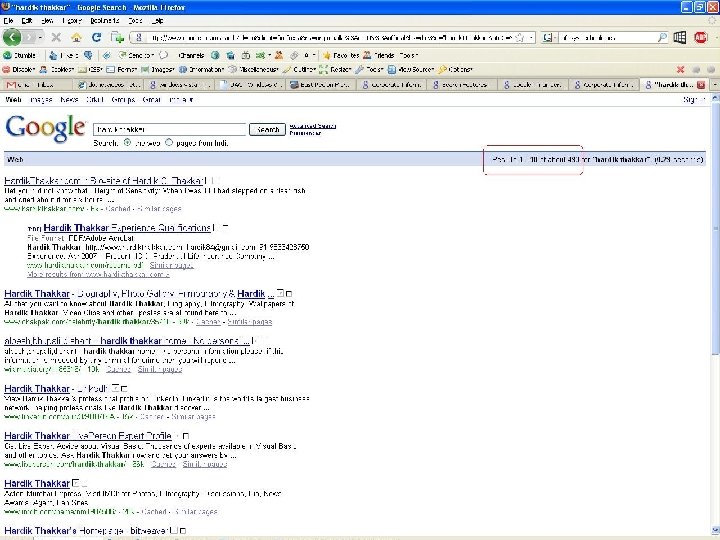Click the grid window icon beside search box
Screen dimensions: 720x540
680,37
